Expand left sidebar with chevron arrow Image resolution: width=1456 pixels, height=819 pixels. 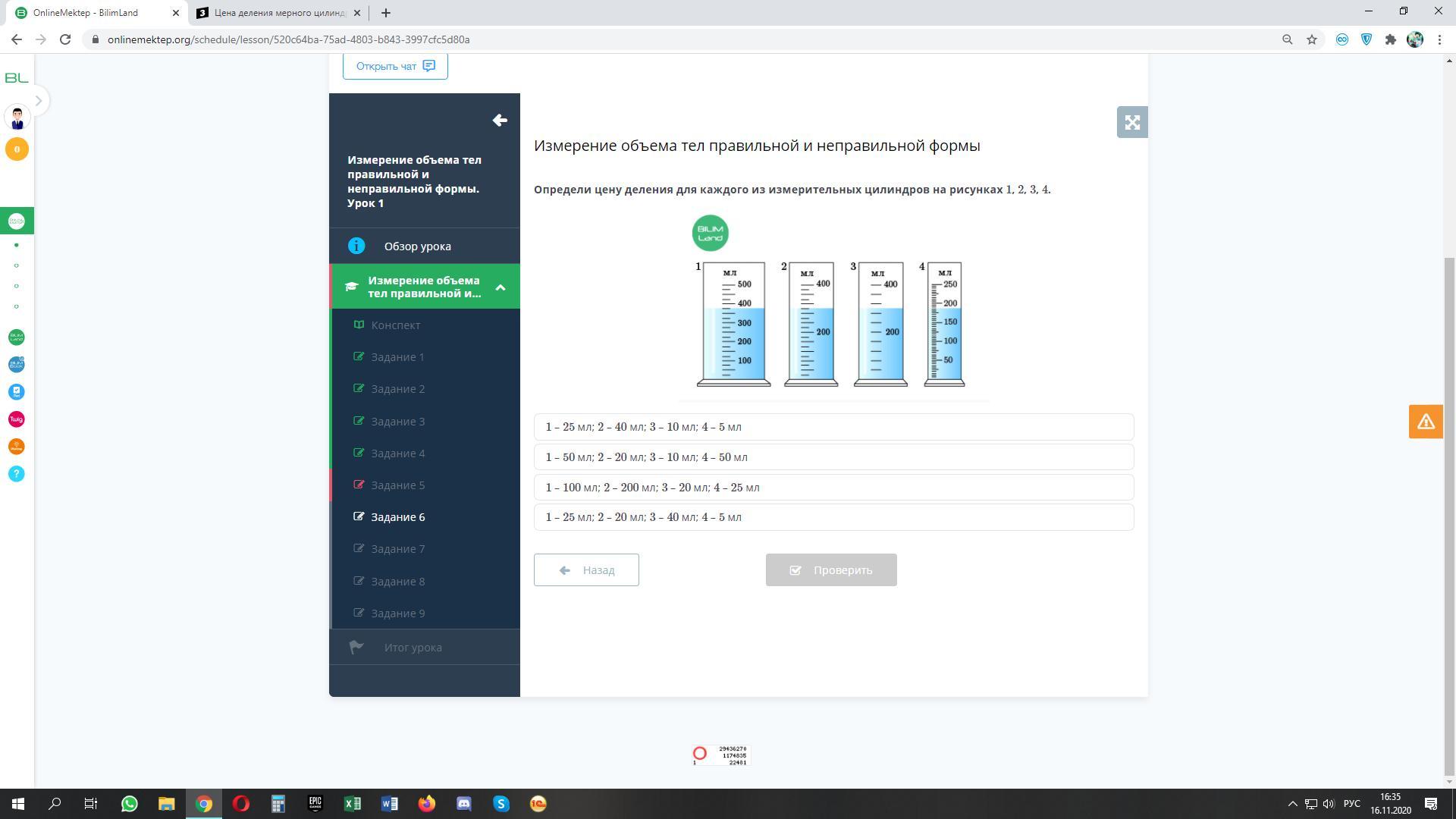point(39,101)
